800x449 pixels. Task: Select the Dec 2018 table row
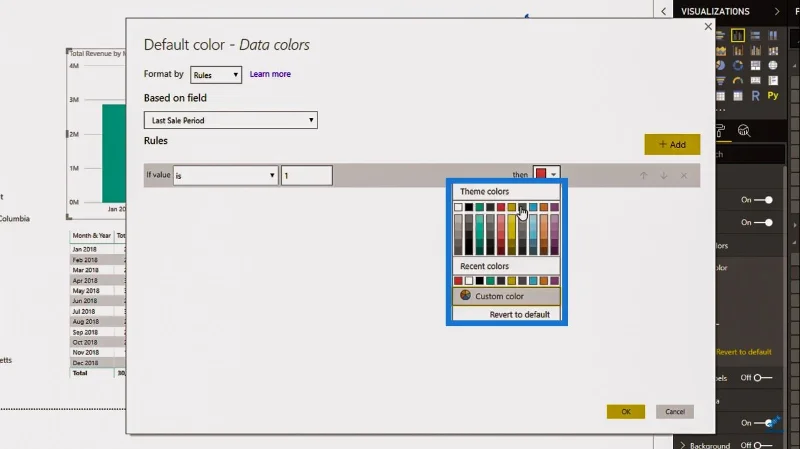pos(98,363)
